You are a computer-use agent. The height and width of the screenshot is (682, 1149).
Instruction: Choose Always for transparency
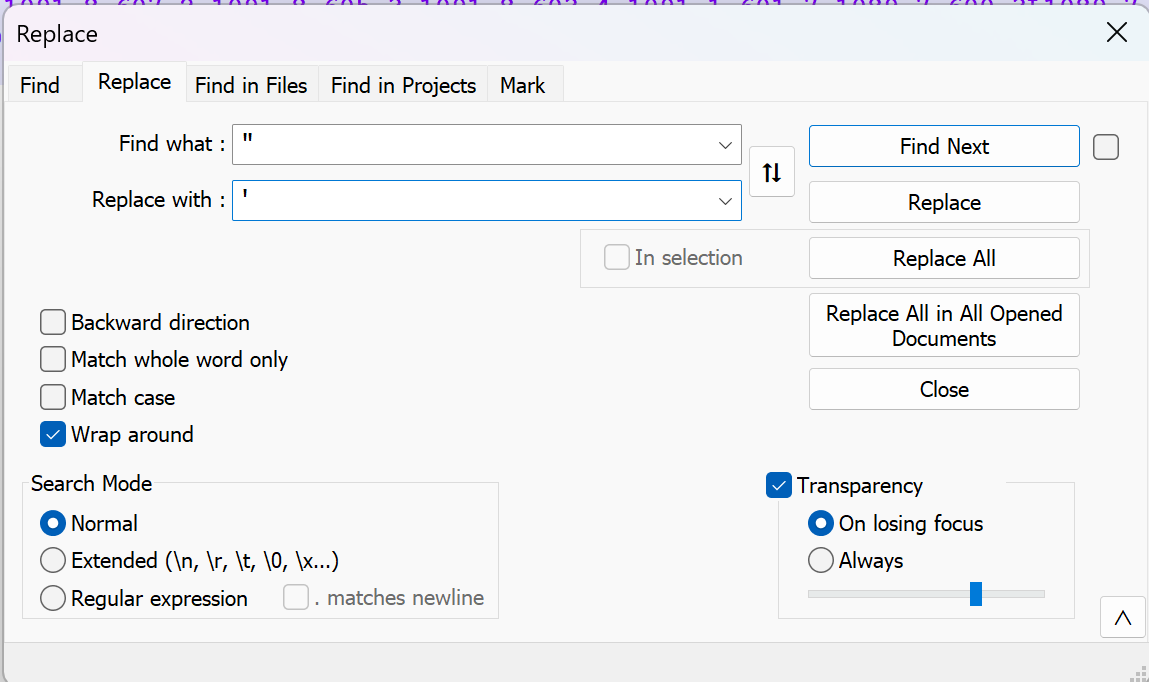click(821, 561)
